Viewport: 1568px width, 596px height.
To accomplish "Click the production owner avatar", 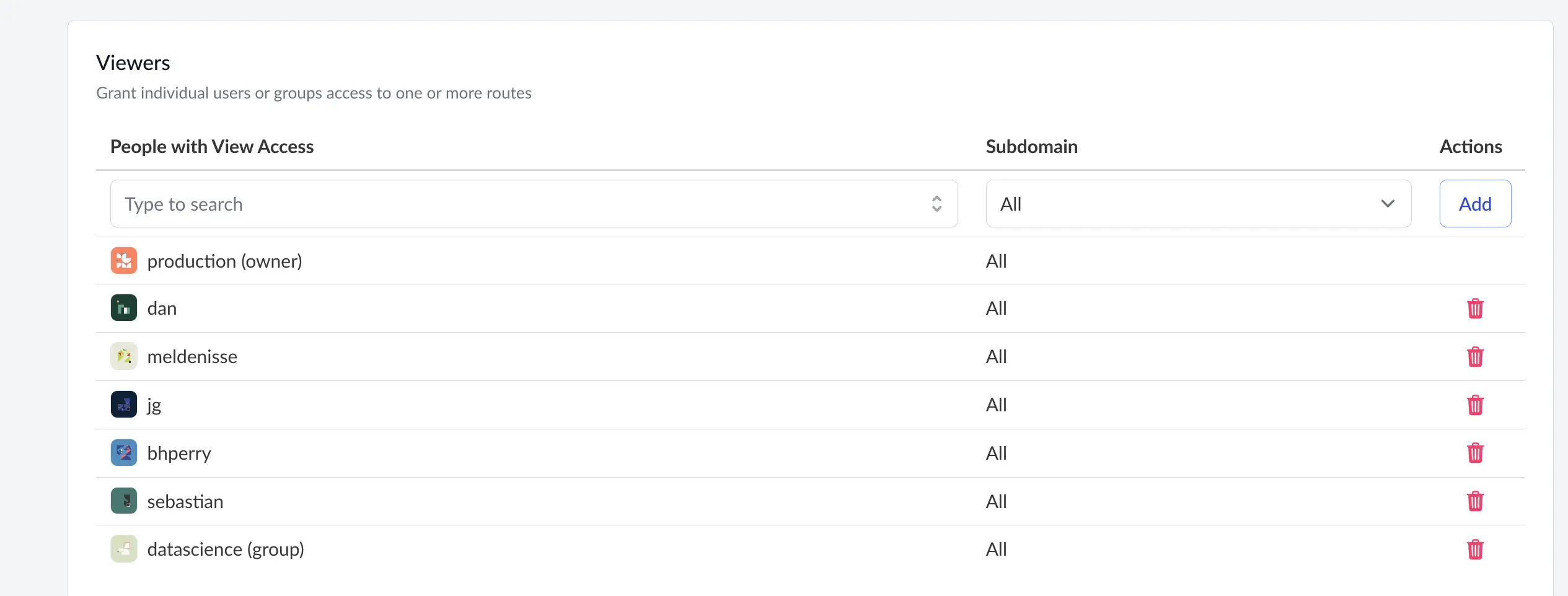I will pyautogui.click(x=124, y=261).
